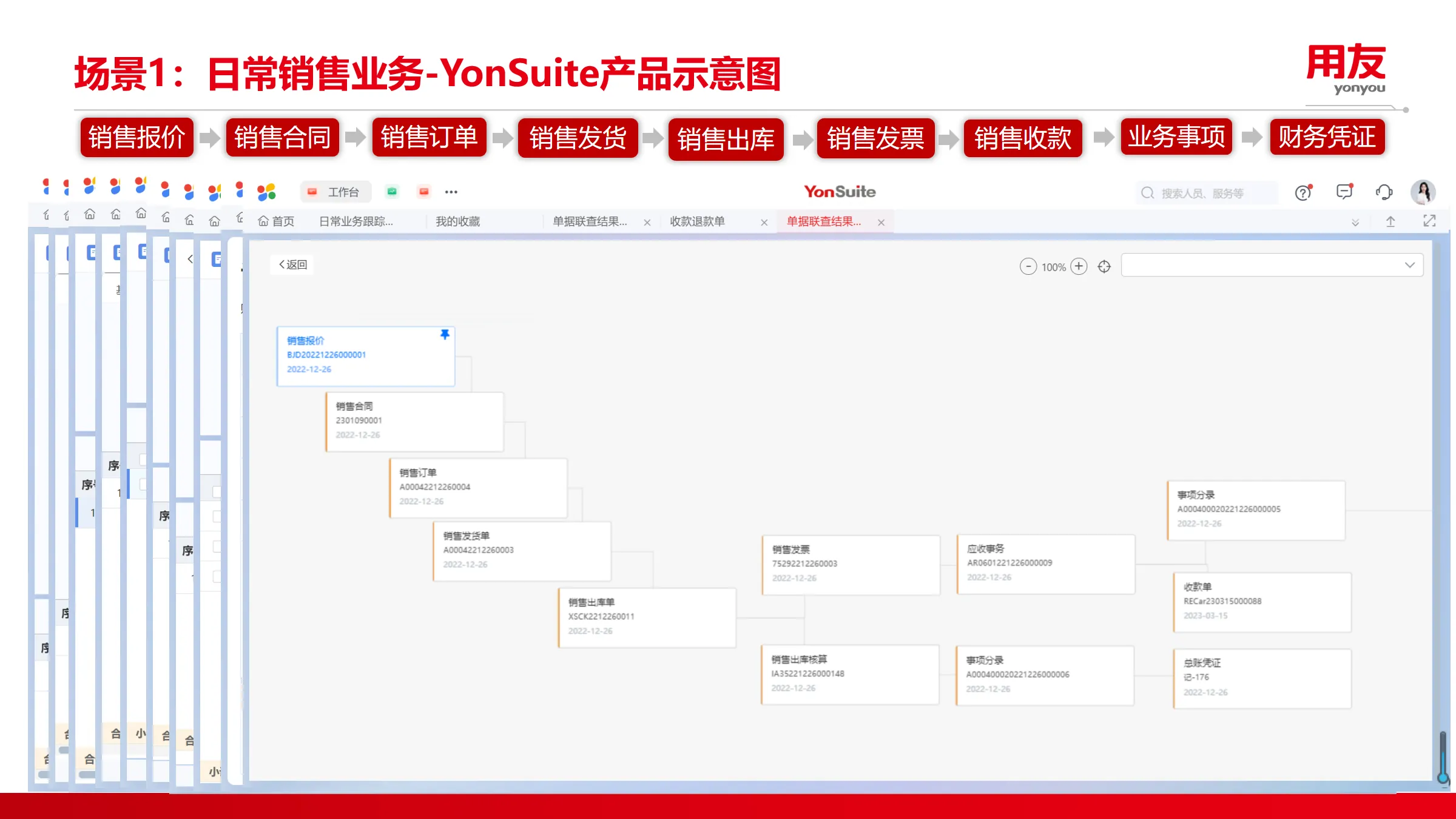Select the 收款单 RECar230315000088 card
Viewport: 1456px width, 819px height.
[1262, 602]
